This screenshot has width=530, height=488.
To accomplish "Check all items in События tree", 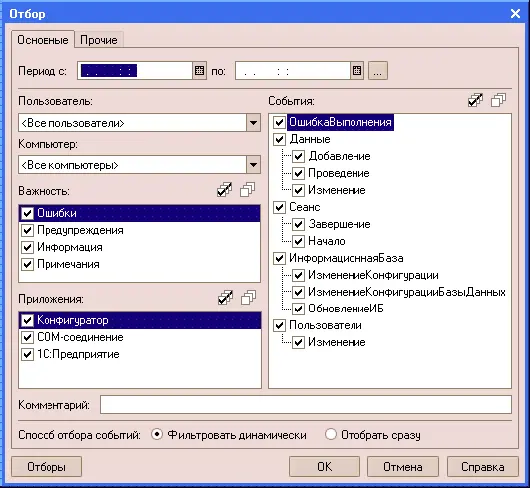I will [476, 100].
